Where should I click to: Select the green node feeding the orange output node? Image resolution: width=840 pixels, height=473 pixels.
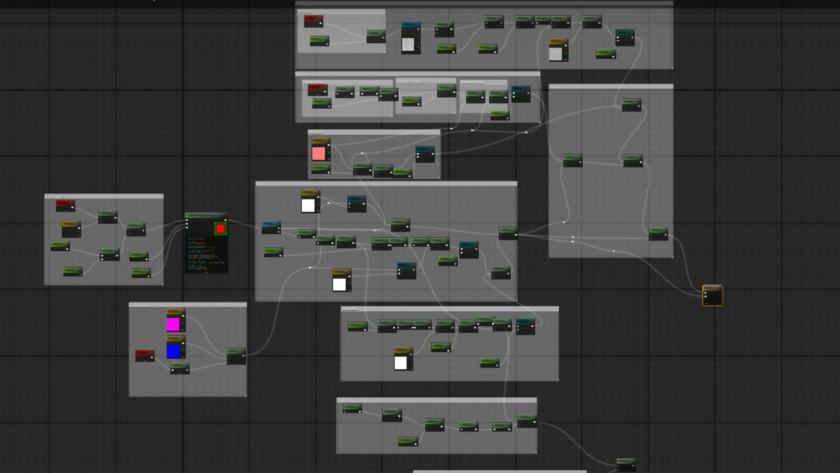657,234
